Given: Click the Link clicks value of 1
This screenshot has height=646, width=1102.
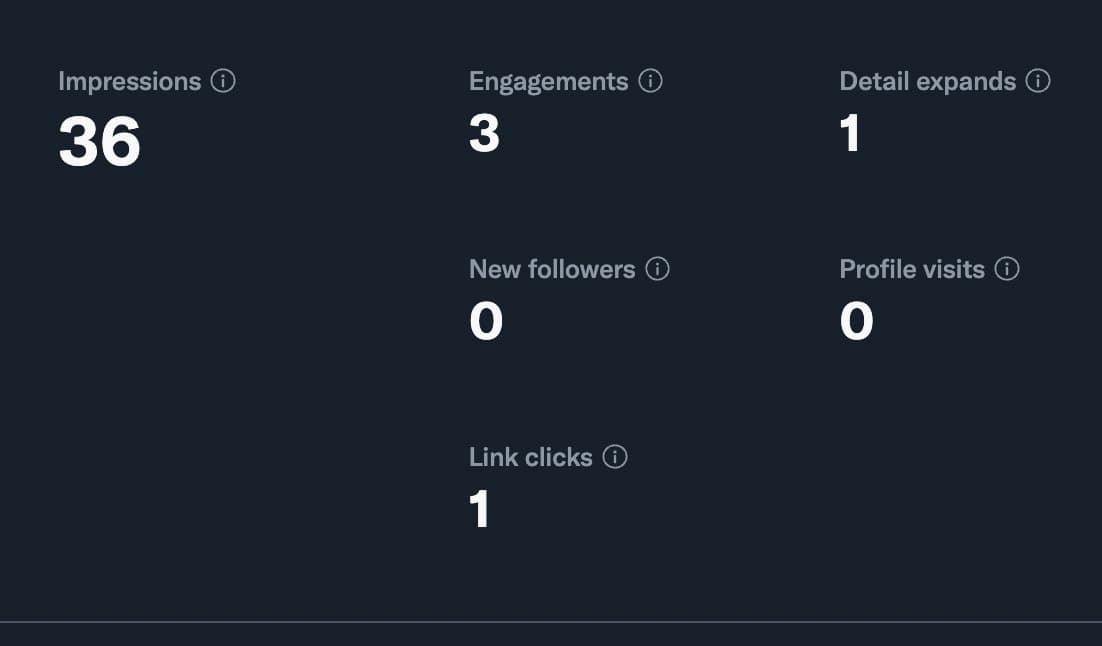Looking at the screenshot, I should [480, 509].
